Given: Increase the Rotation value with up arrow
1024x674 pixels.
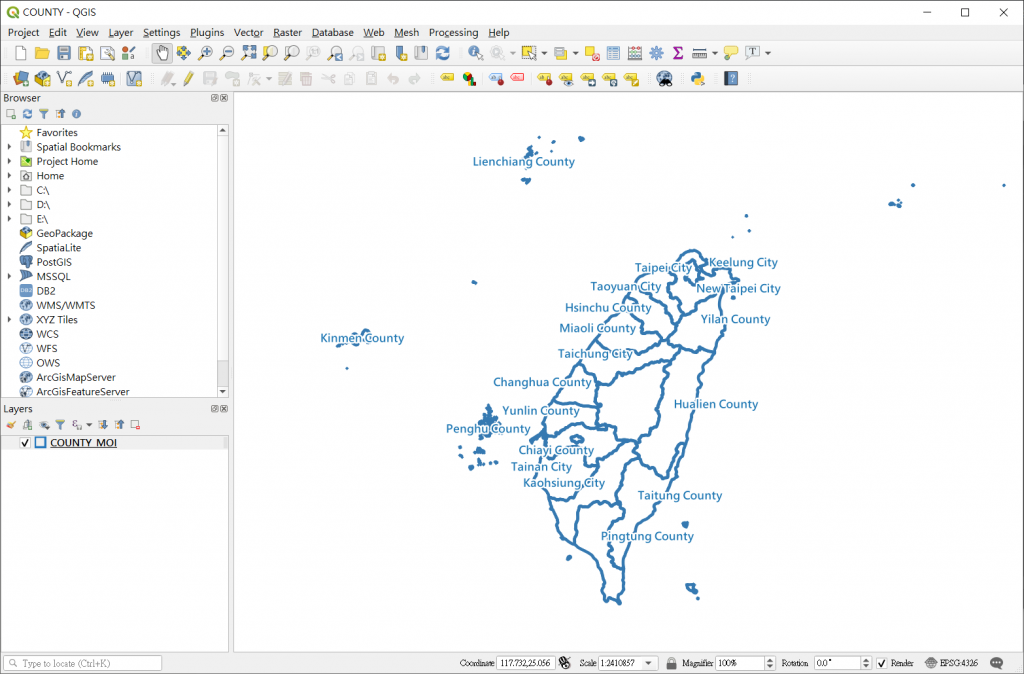Looking at the screenshot, I should tap(866, 660).
